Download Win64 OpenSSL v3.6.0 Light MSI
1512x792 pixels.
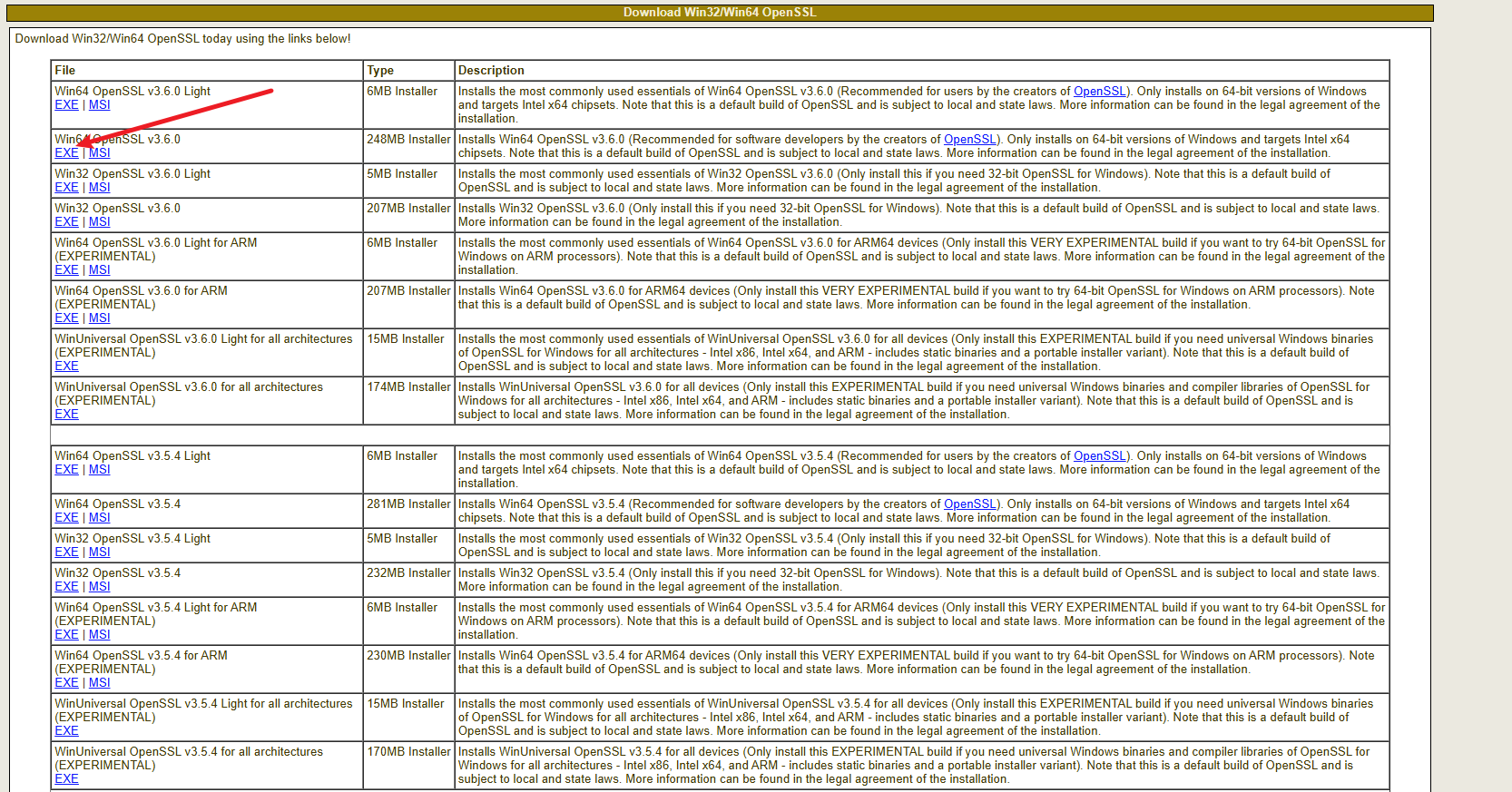pyautogui.click(x=99, y=105)
